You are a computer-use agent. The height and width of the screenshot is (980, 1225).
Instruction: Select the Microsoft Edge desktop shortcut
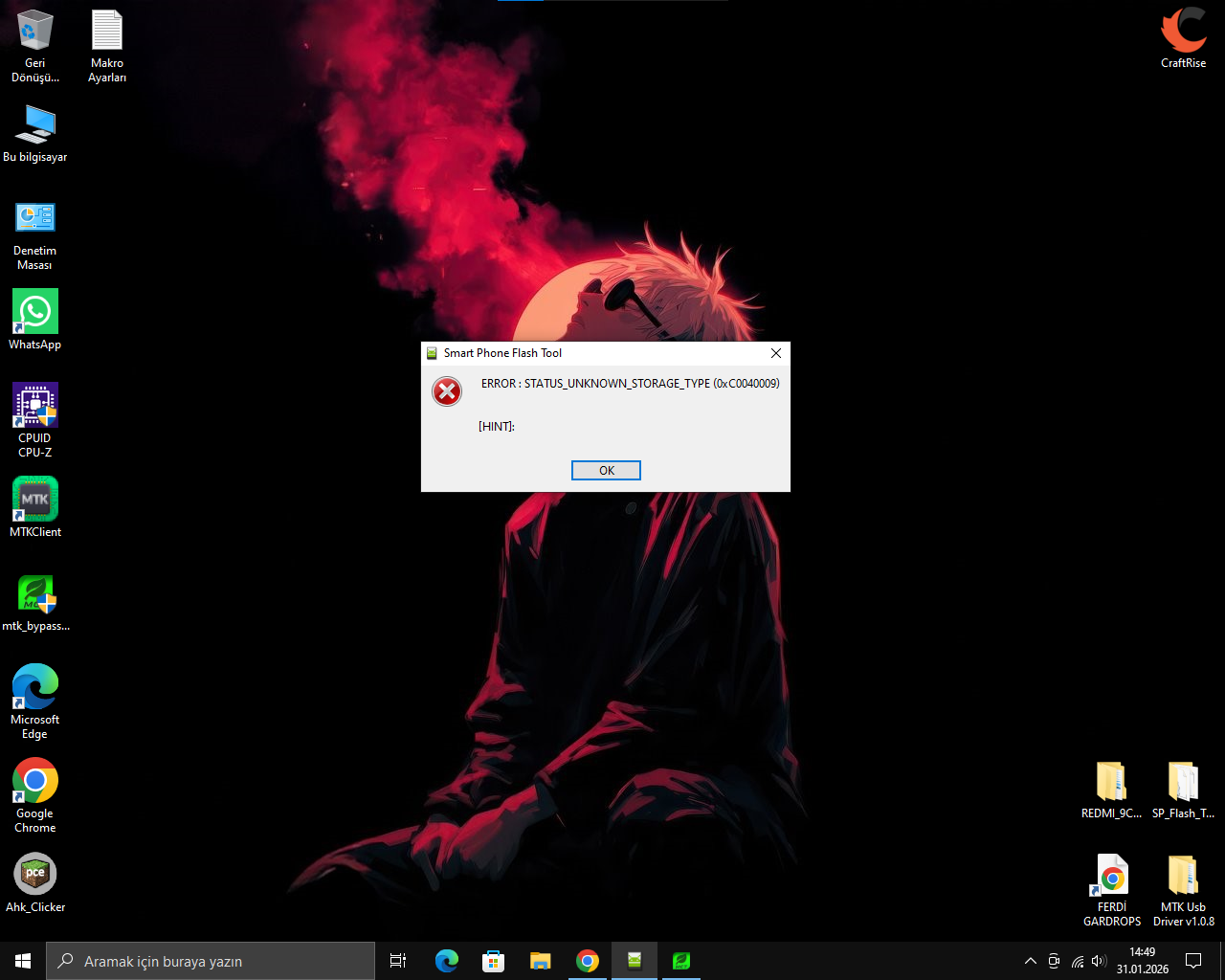(x=35, y=702)
